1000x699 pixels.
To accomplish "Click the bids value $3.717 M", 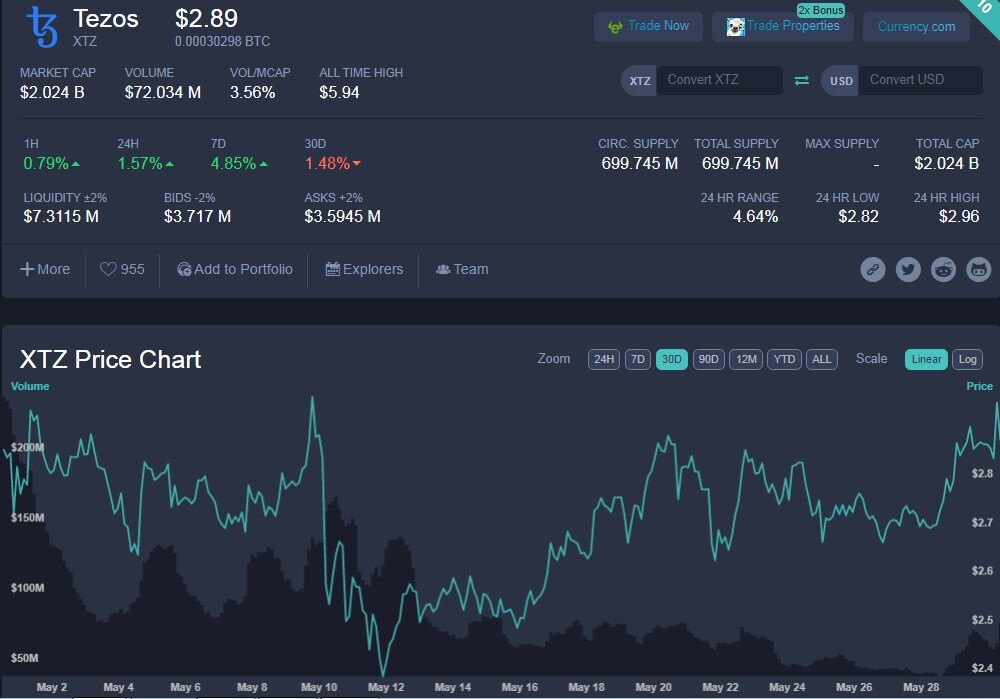I will pos(198,216).
